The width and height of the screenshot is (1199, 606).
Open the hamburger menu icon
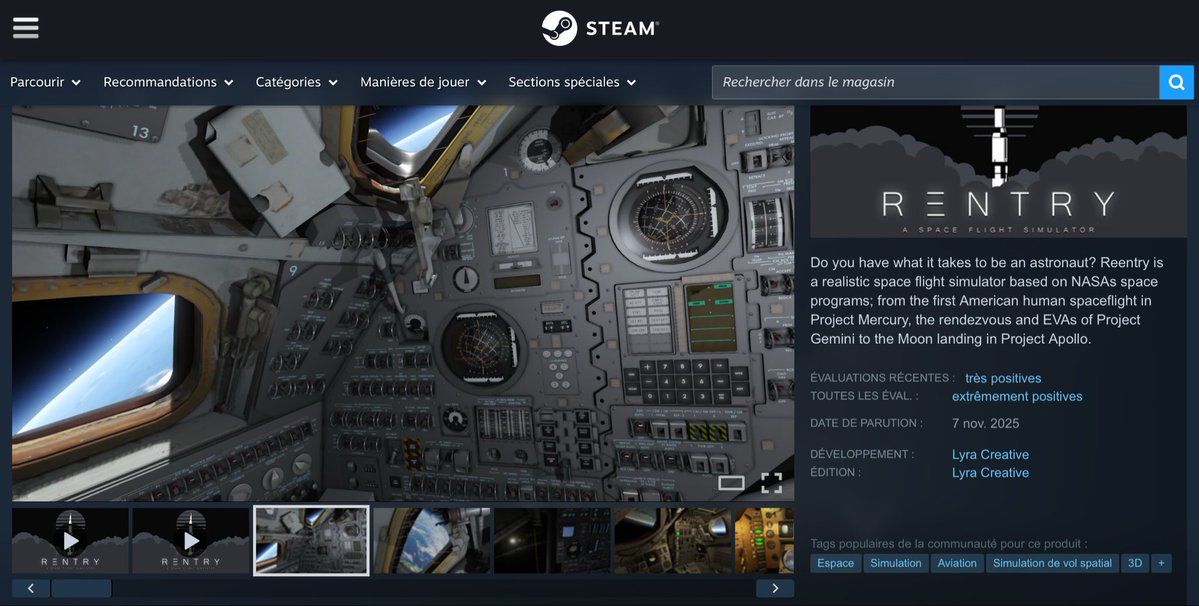[25, 28]
